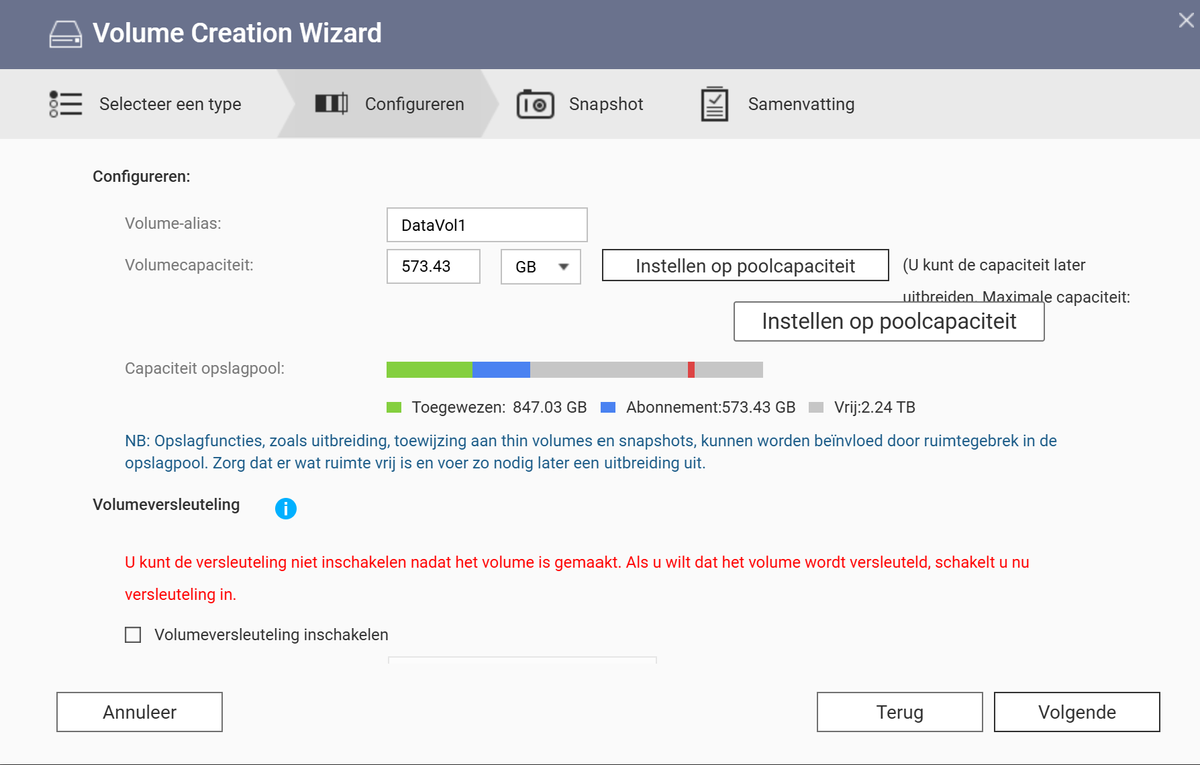1200x765 pixels.
Task: Click the Volumecapaciteit field showing 573.43
Action: click(433, 267)
